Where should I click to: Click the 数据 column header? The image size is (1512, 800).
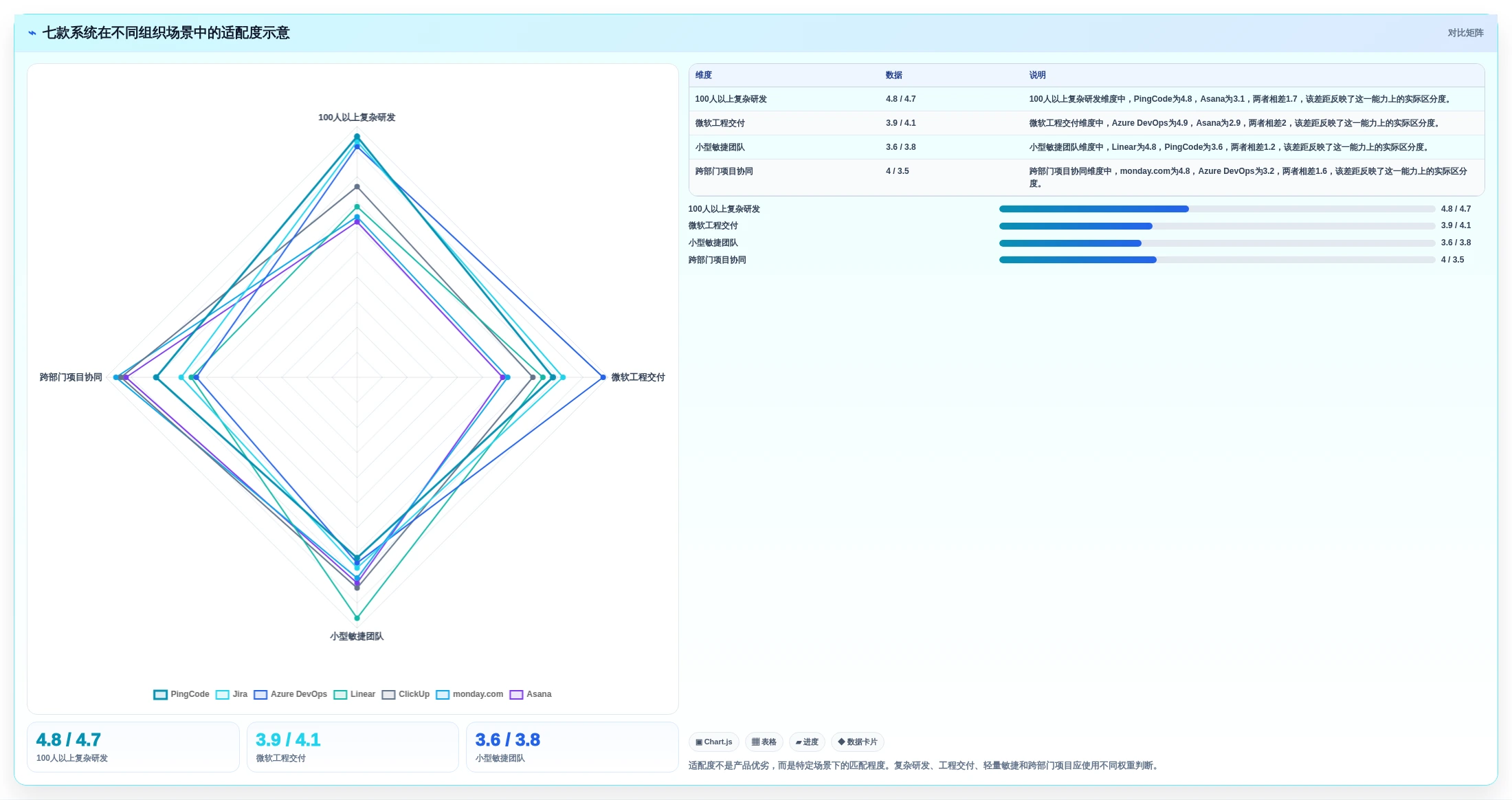click(893, 75)
